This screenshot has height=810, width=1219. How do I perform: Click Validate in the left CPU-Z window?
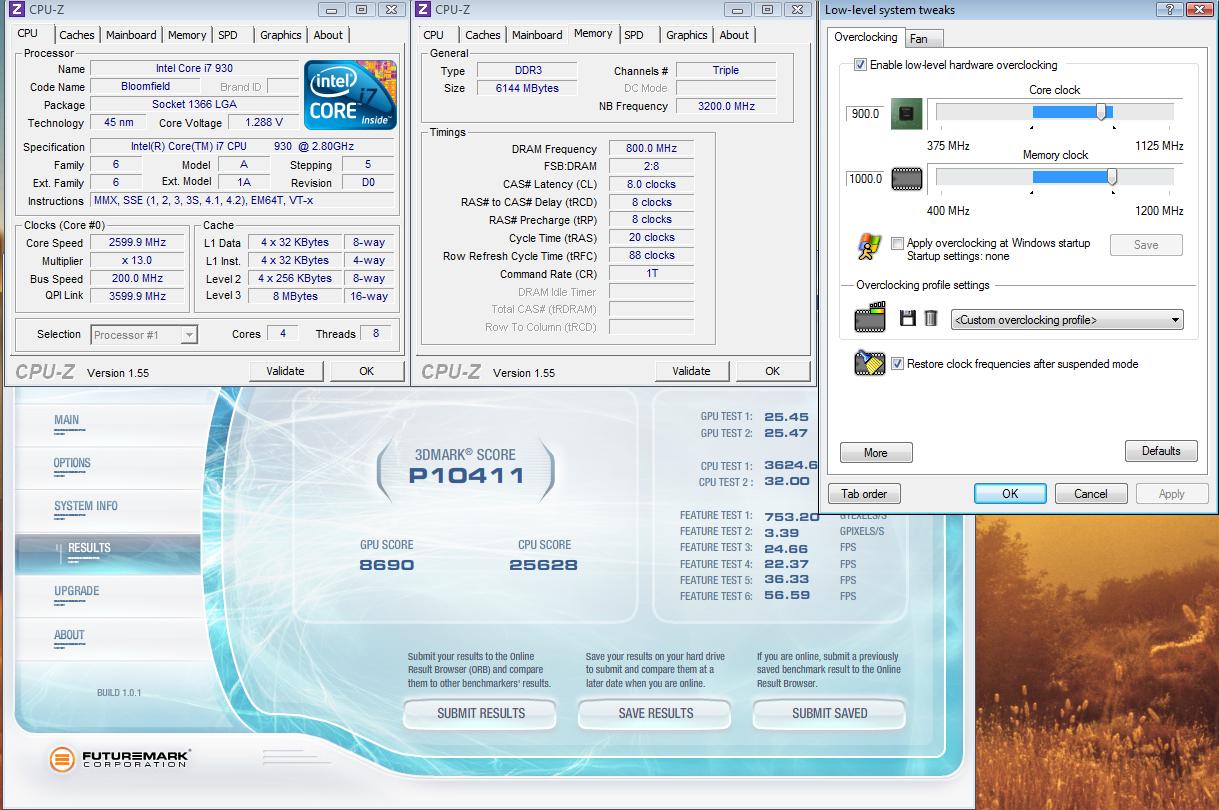[285, 371]
